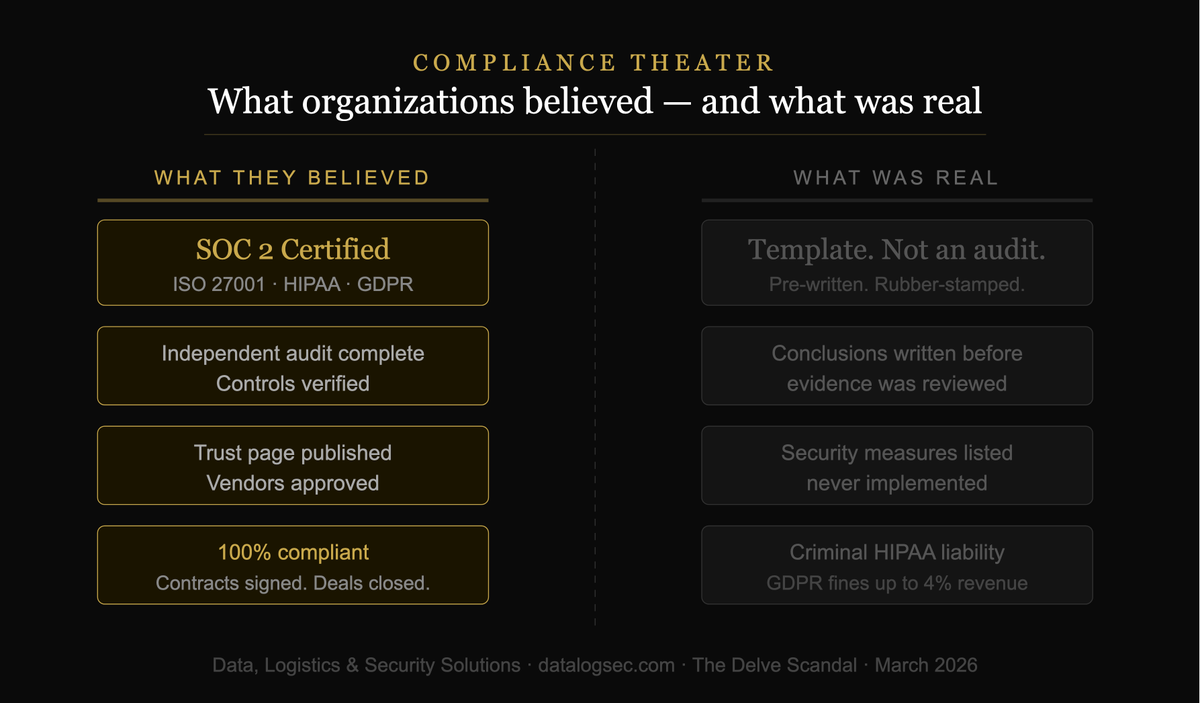
Task: Click 'The Delve Scandal' footer text
Action: [775, 665]
